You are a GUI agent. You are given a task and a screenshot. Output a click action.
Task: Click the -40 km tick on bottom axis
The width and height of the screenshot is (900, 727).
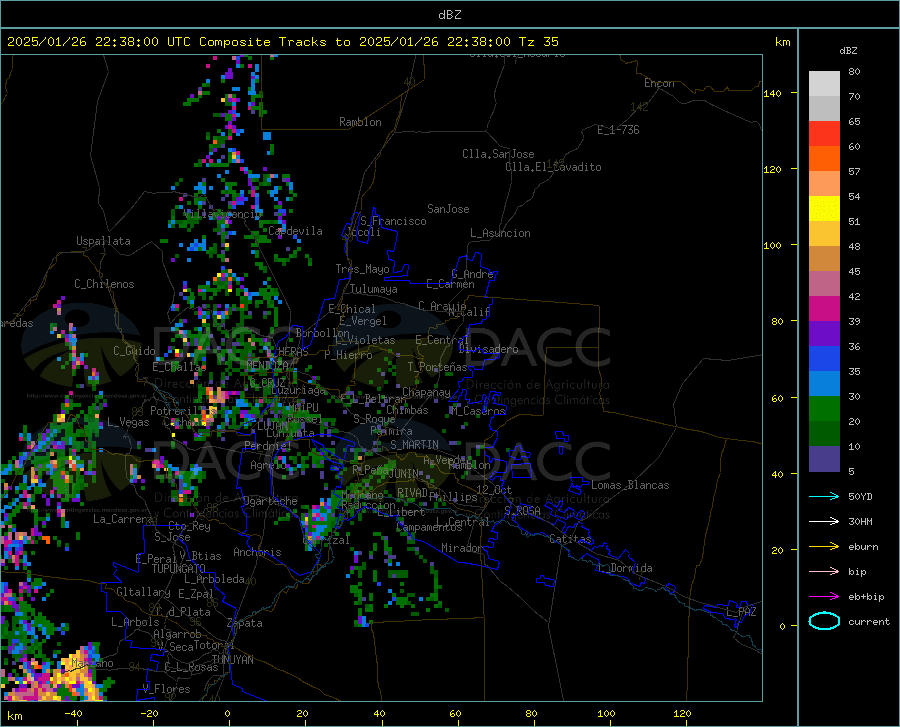click(73, 713)
